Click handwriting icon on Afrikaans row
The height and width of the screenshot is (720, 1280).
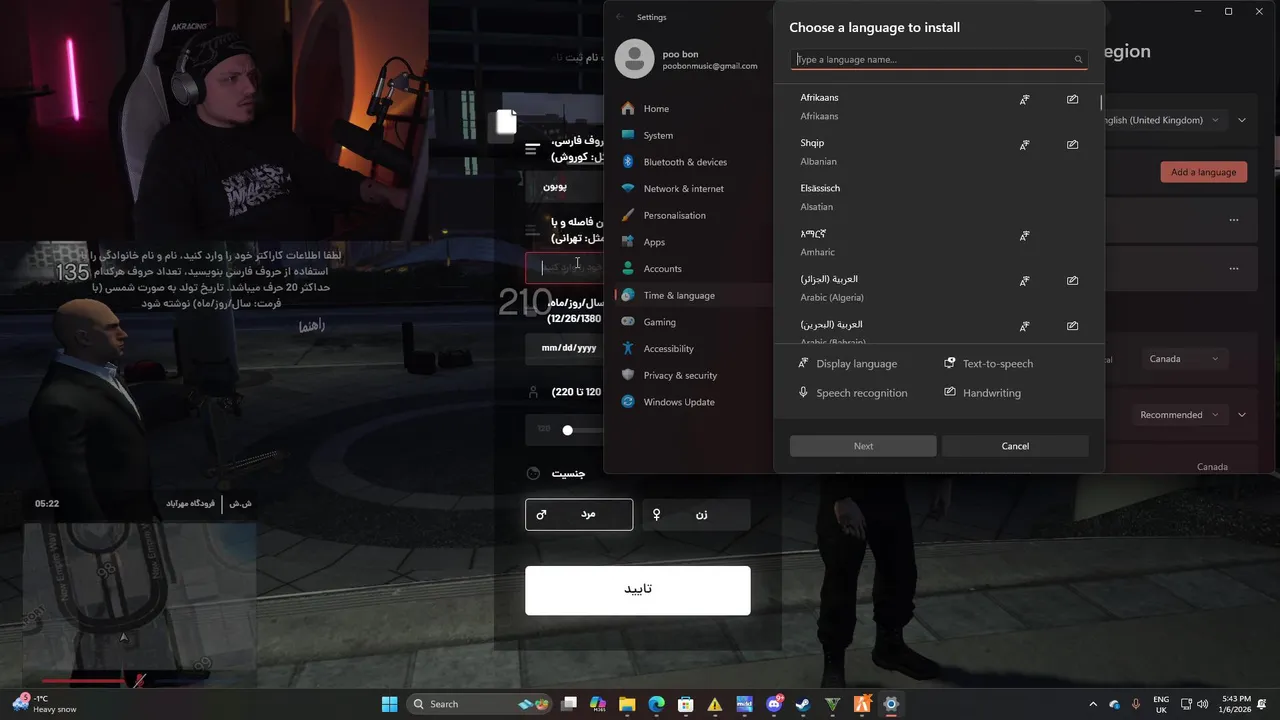click(1072, 100)
